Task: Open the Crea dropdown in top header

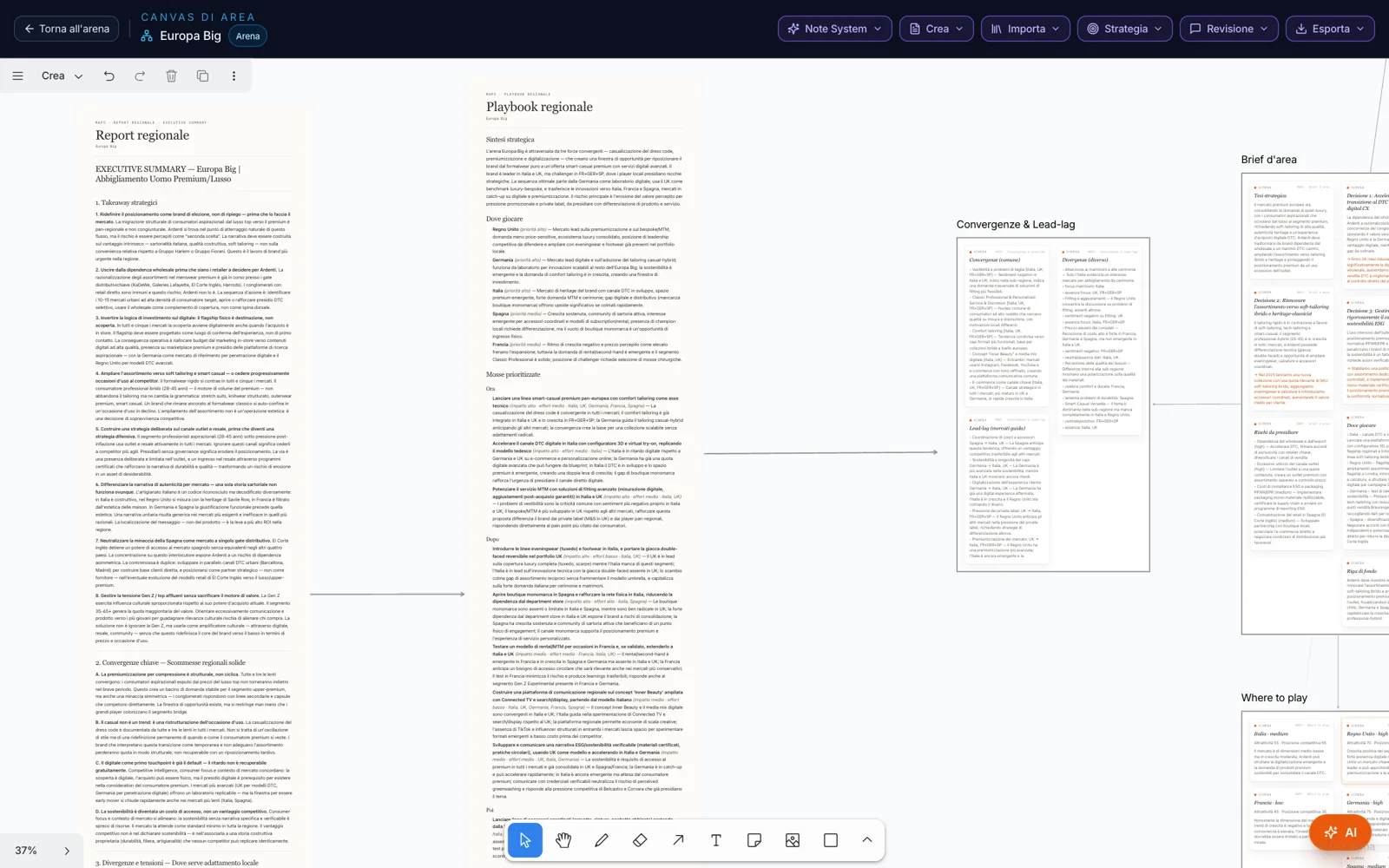Action: [x=936, y=29]
